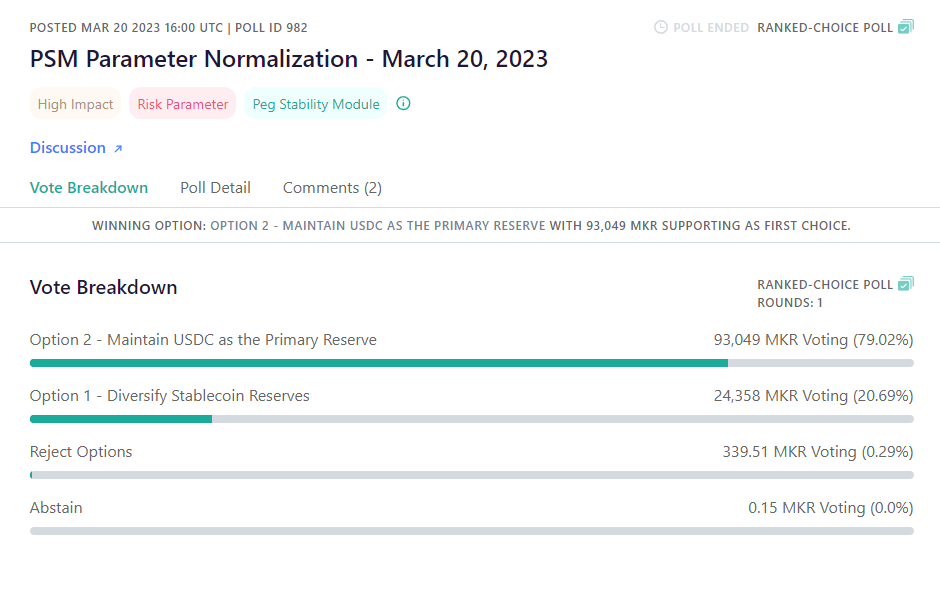Click the winning option banner text

pyautogui.click(x=471, y=226)
